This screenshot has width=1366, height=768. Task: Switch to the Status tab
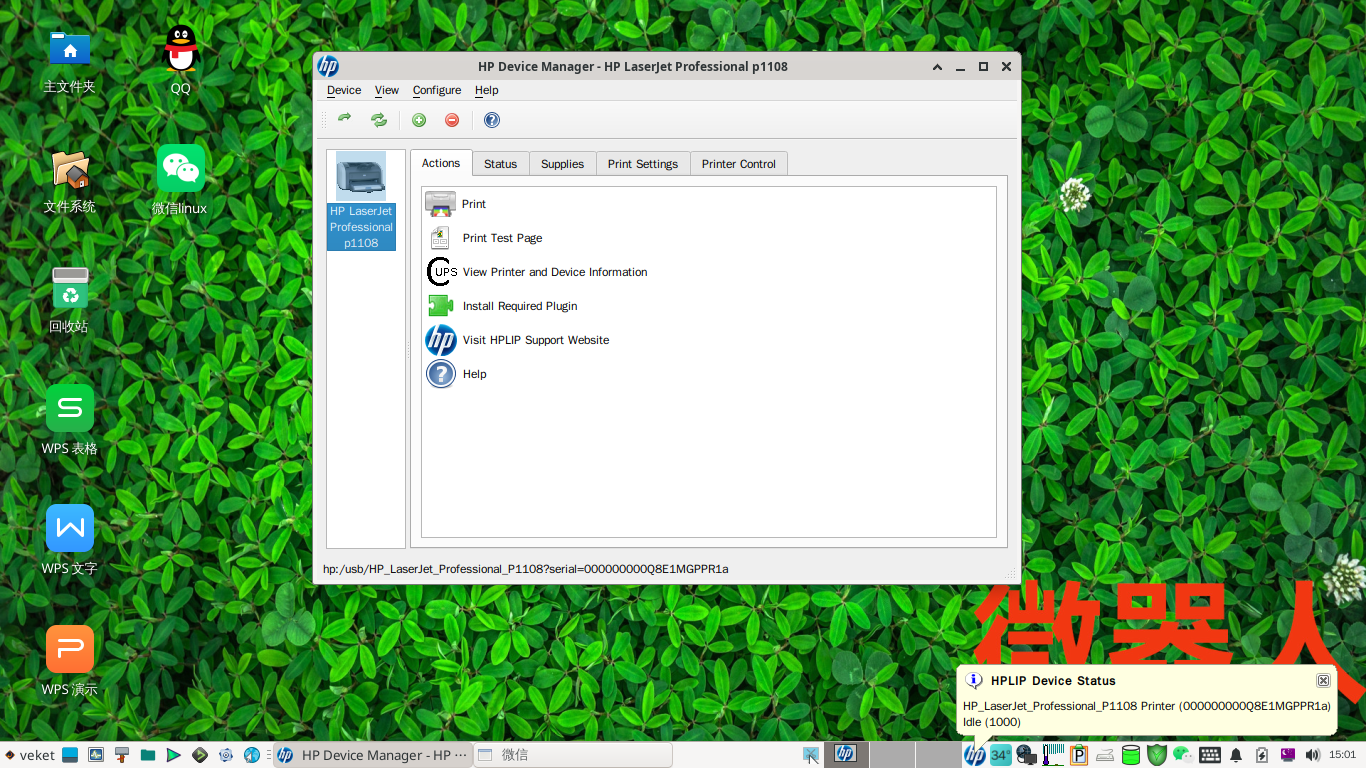coord(501,164)
